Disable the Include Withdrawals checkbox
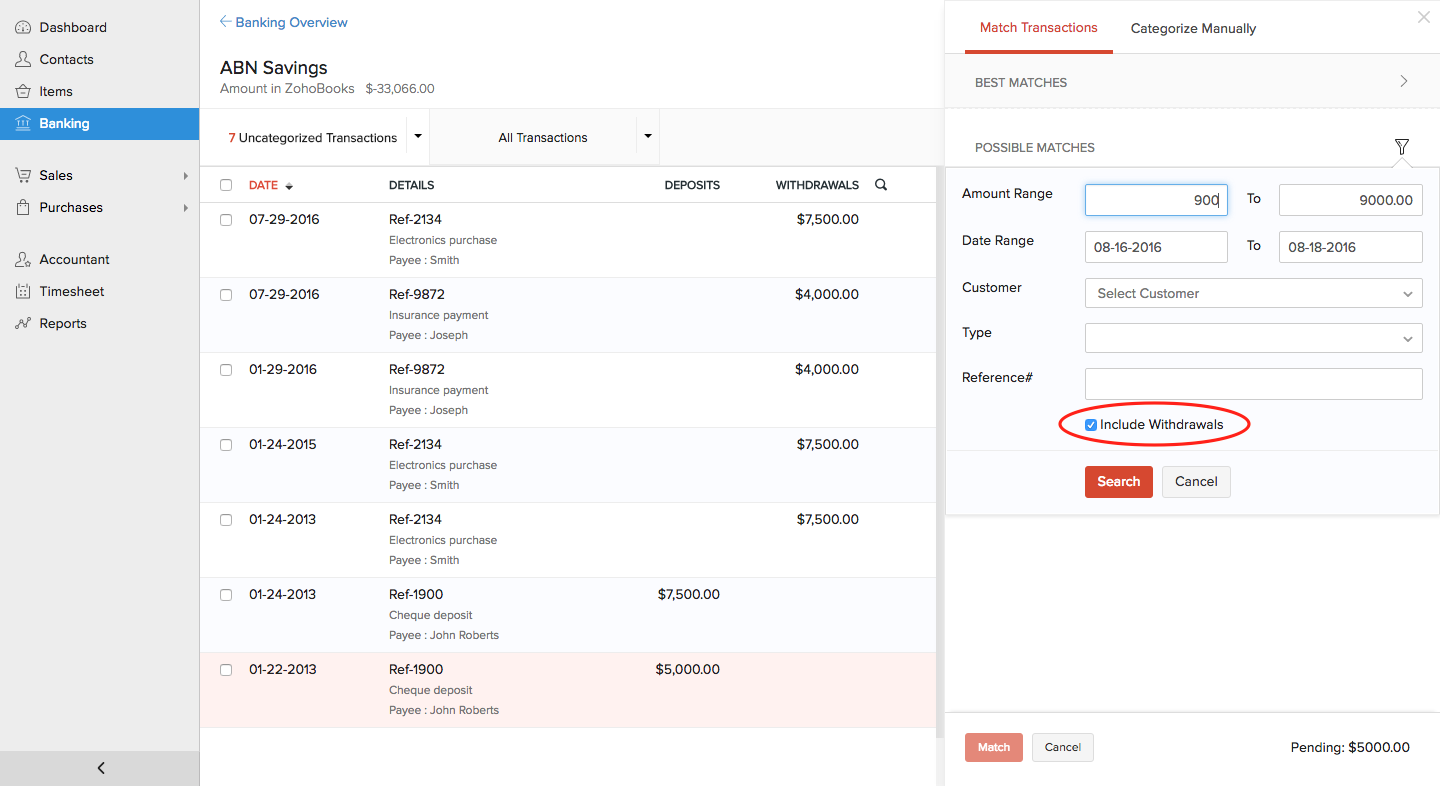 pos(1091,424)
